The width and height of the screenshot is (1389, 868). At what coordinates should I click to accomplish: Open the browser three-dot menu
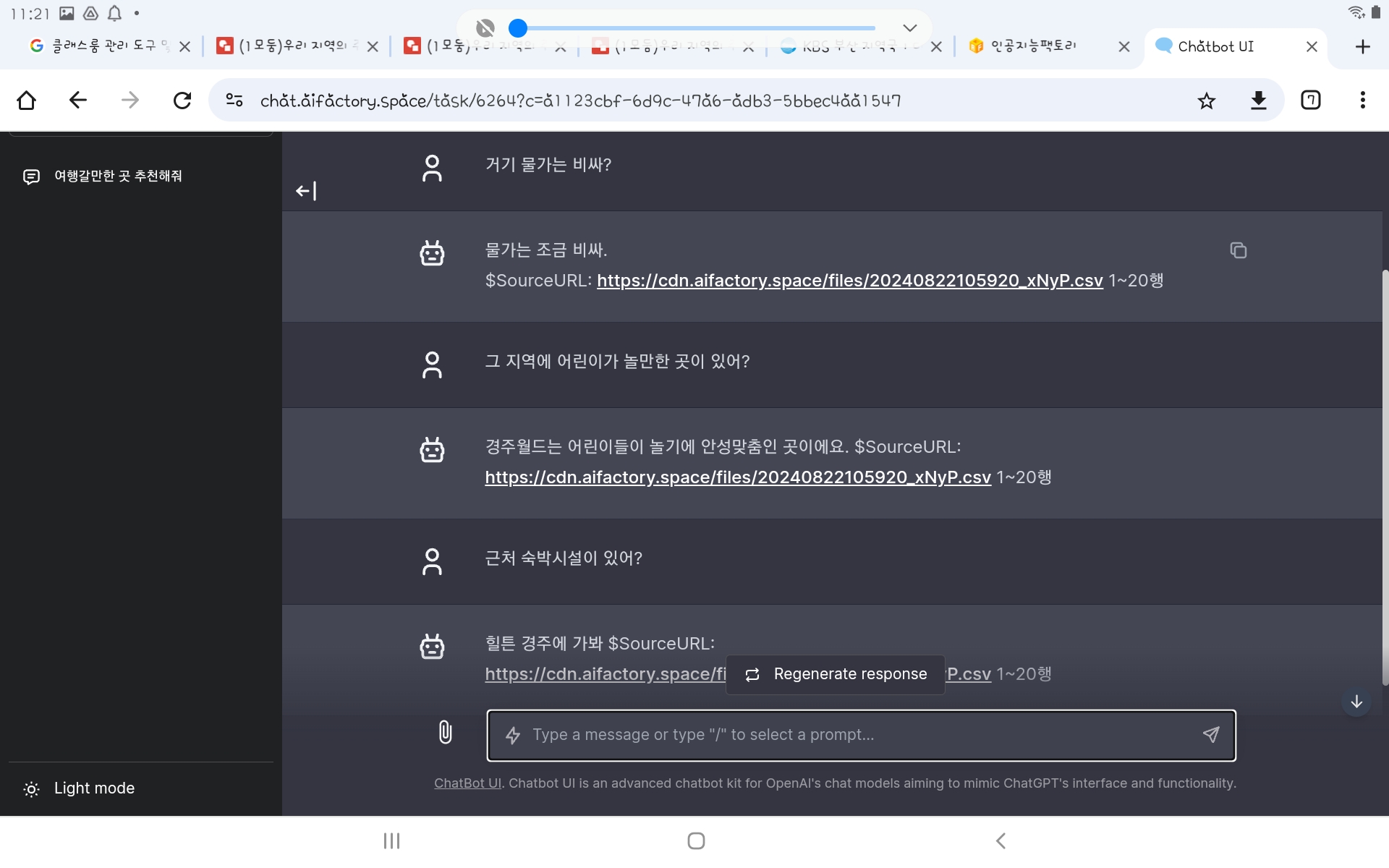(1362, 101)
